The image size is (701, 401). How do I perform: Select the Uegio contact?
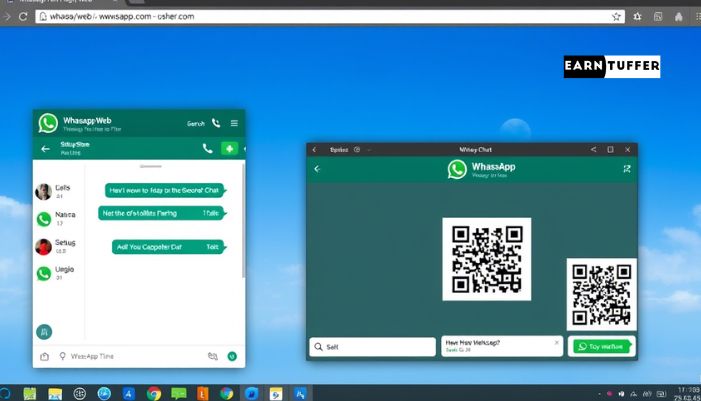(x=58, y=273)
